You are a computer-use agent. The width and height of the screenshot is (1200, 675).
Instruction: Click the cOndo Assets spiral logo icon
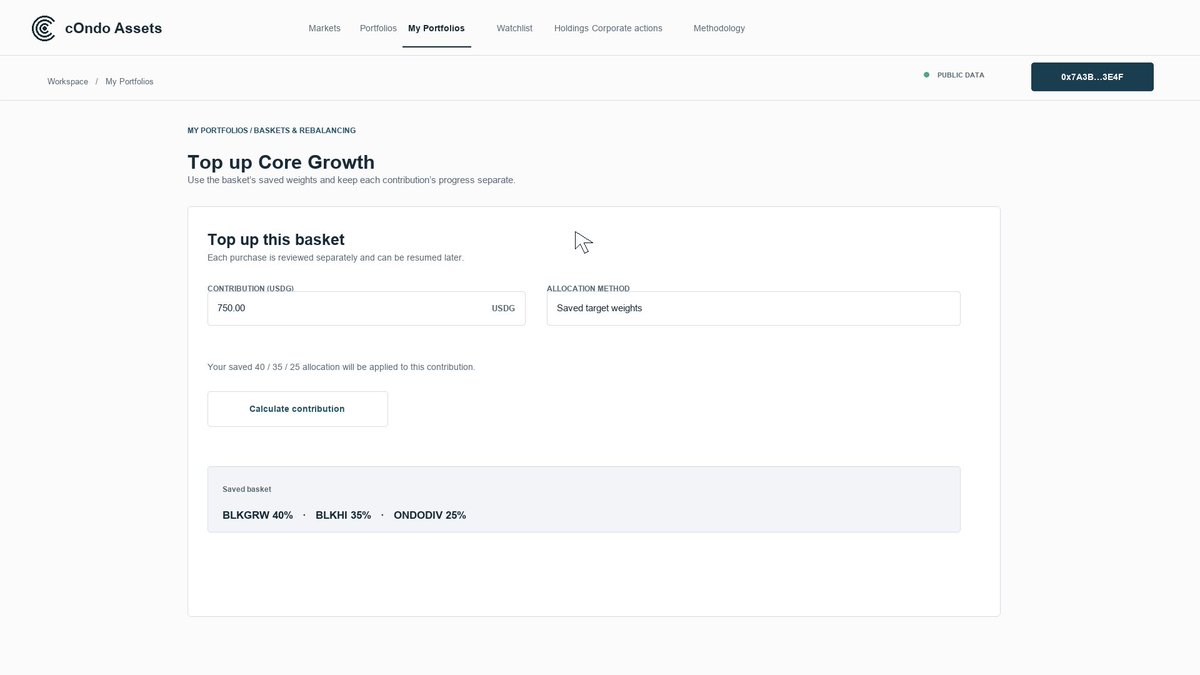tap(44, 28)
